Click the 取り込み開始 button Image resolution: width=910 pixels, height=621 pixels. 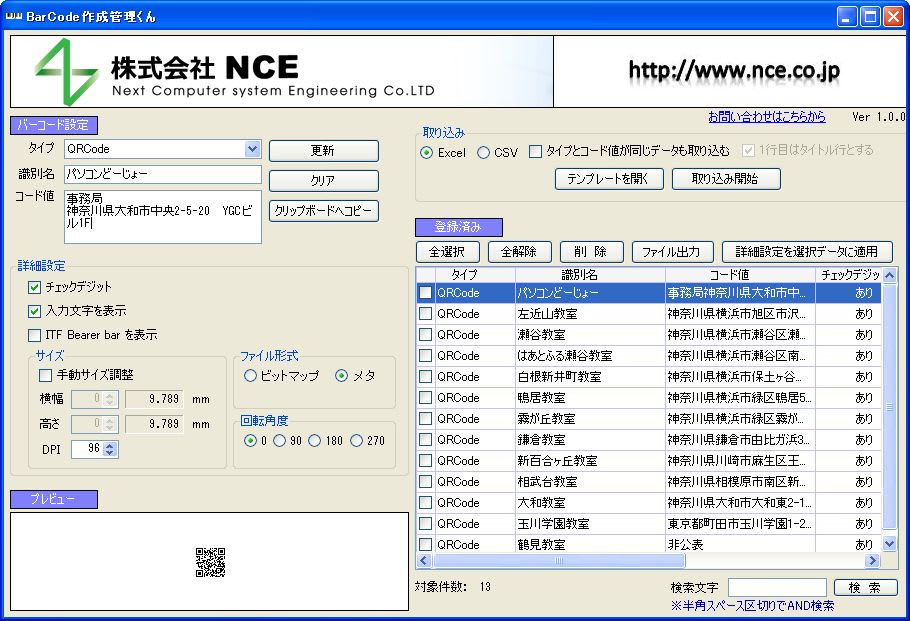(x=725, y=179)
